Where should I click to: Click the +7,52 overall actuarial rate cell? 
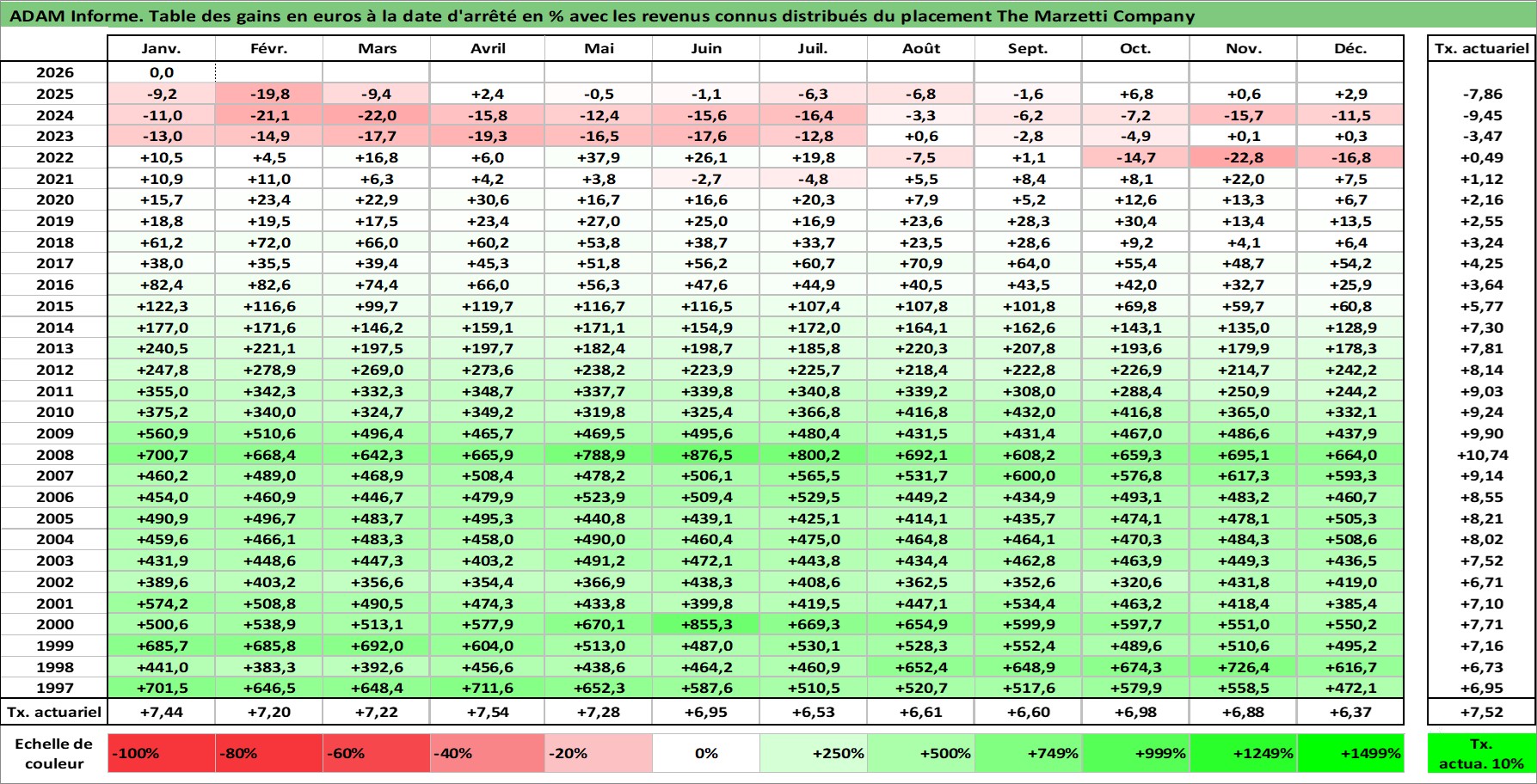pos(1481,712)
